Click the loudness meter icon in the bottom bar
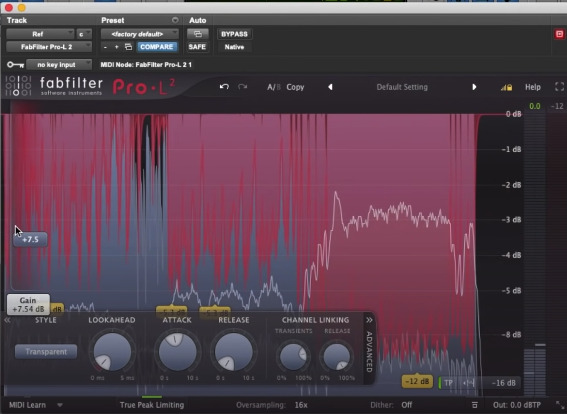 pyautogui.click(x=475, y=405)
